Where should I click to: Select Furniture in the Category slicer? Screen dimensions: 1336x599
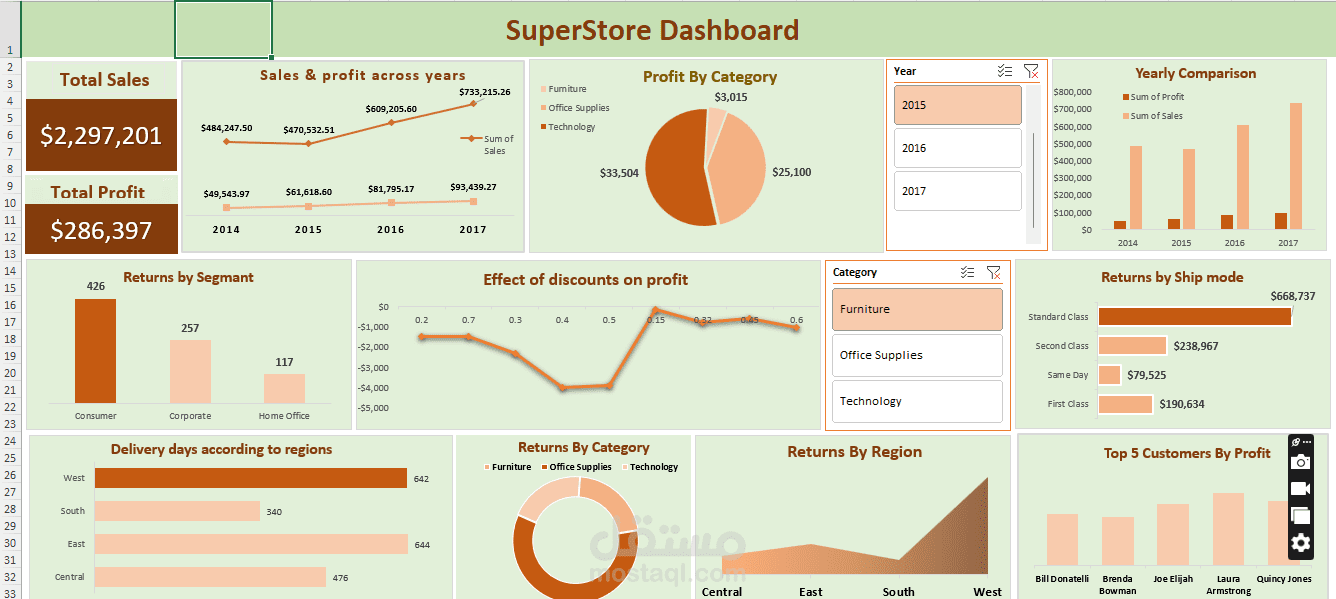[x=917, y=309]
